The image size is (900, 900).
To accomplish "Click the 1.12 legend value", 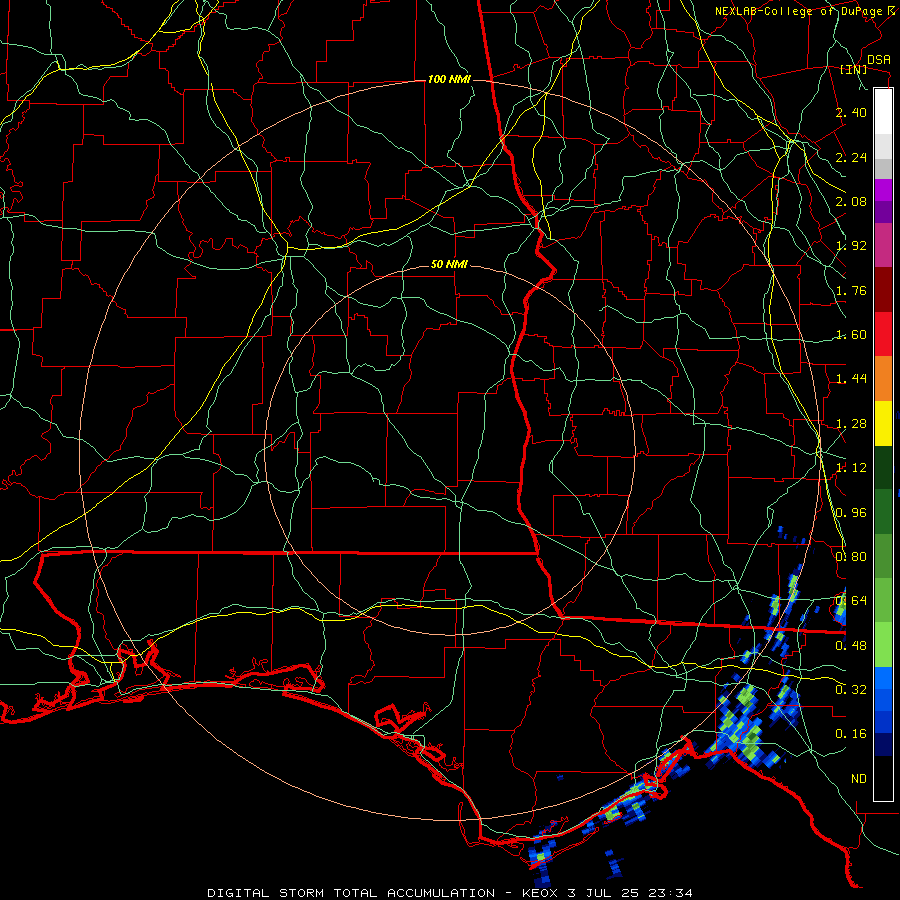I will point(851,467).
